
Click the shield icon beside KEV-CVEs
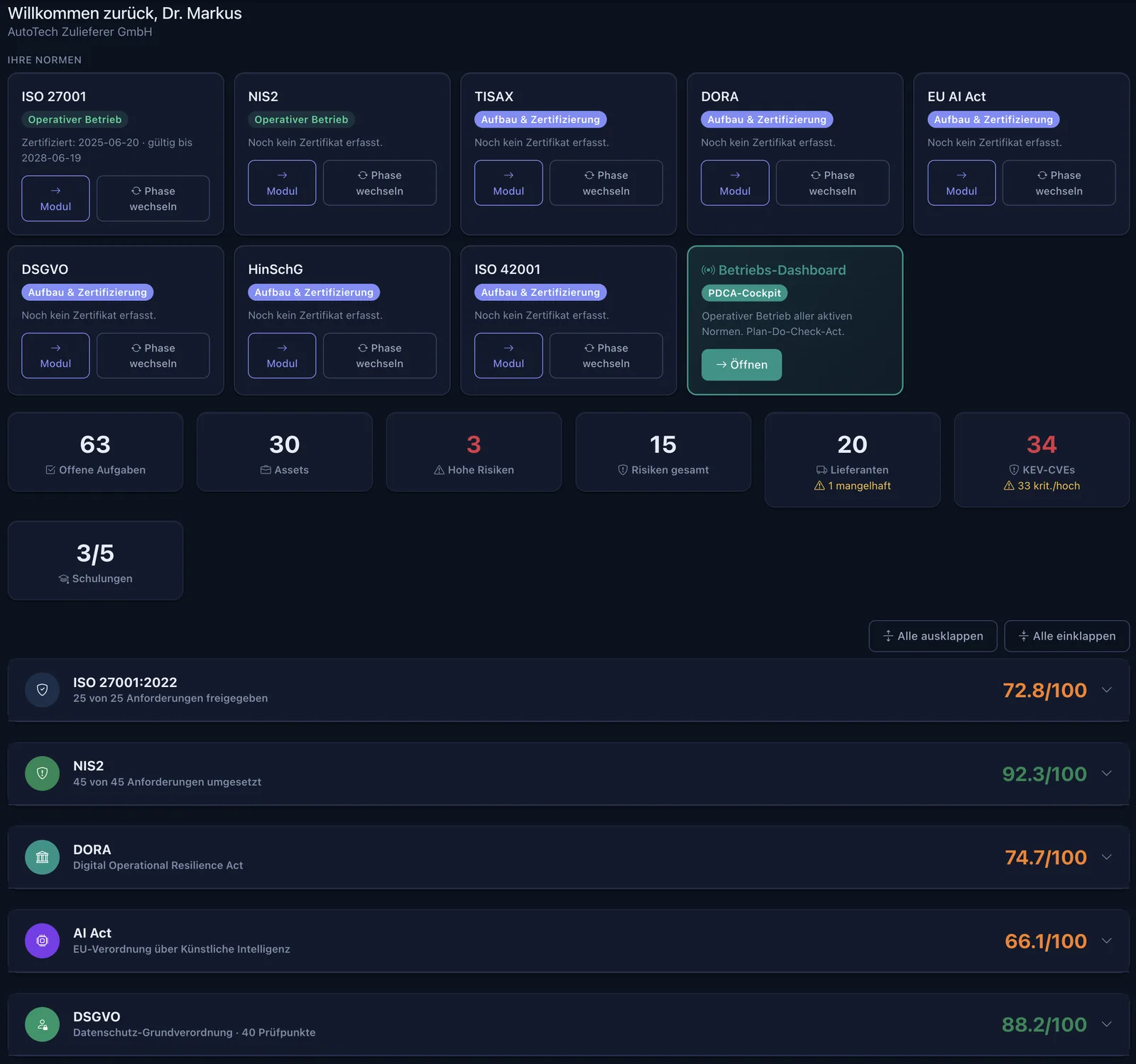click(1014, 470)
